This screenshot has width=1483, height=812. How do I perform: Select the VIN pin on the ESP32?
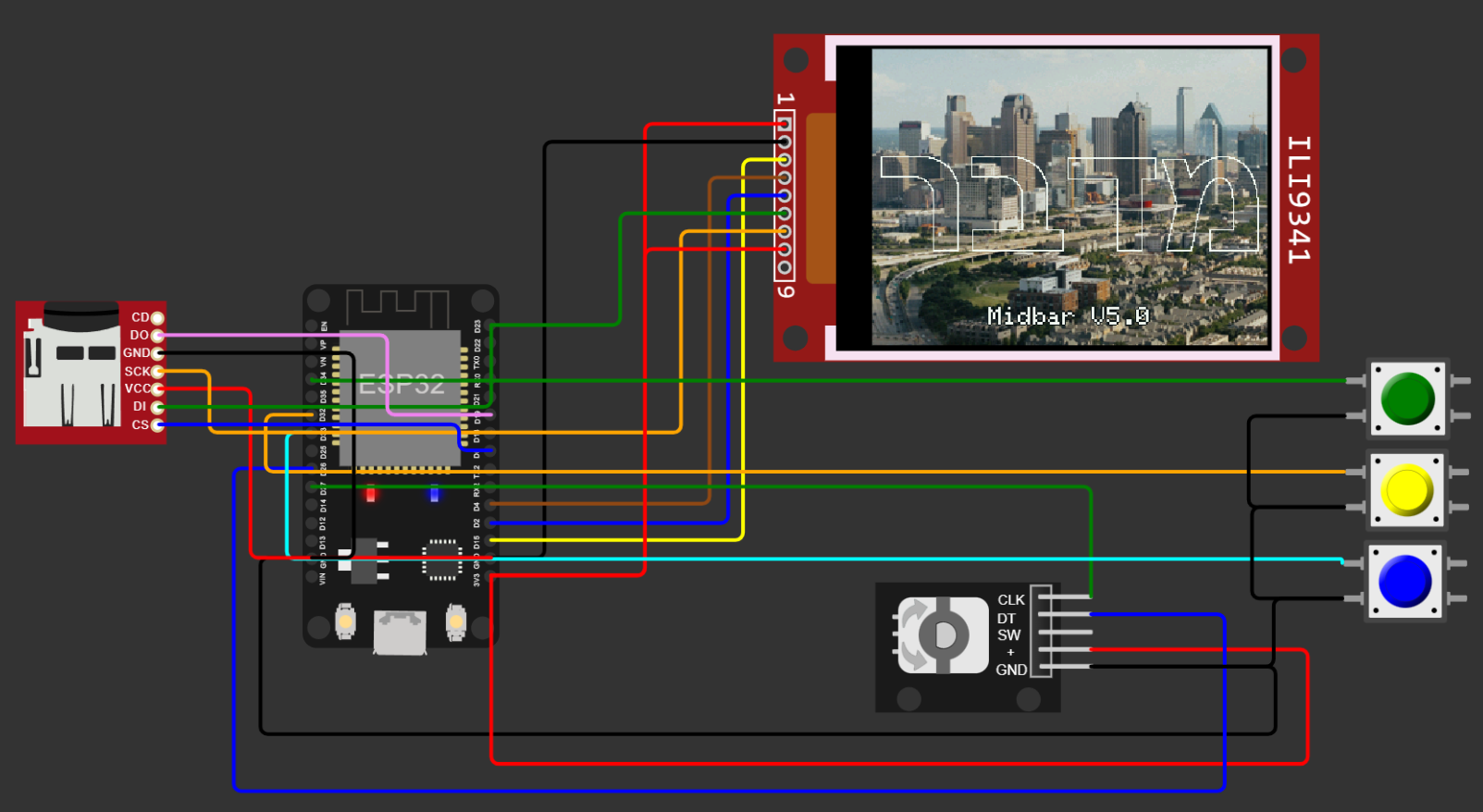click(x=312, y=577)
